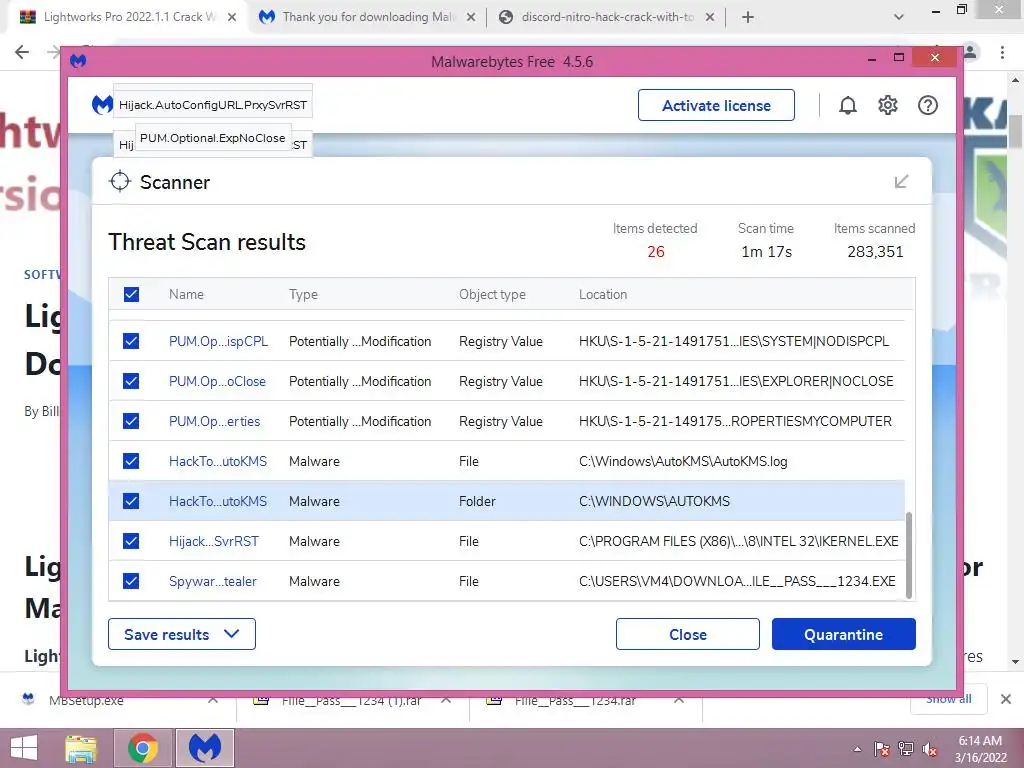Toggle the select-all checkbox in table header
The image size is (1024, 768).
[131, 294]
